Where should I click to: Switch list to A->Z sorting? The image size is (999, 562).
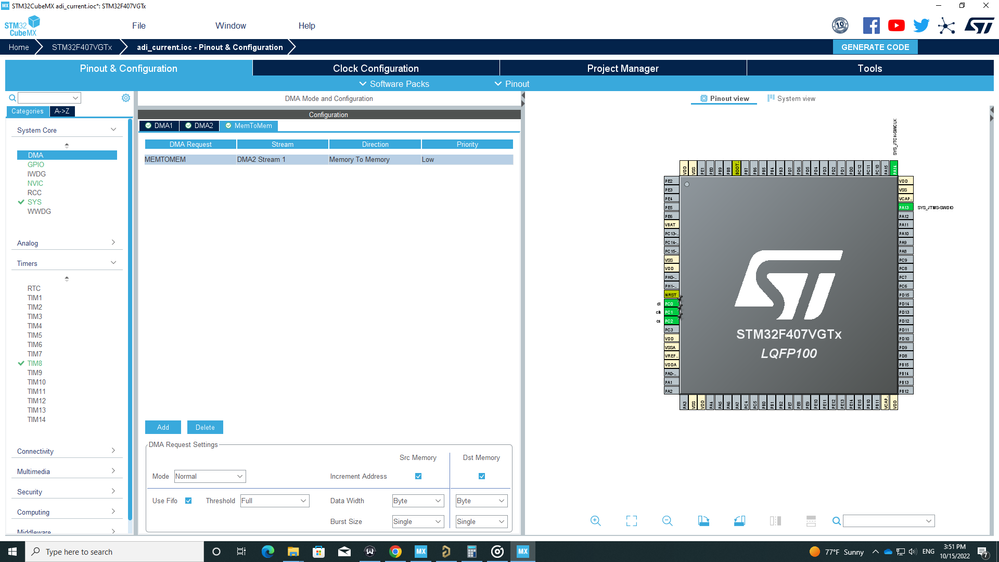pos(62,112)
